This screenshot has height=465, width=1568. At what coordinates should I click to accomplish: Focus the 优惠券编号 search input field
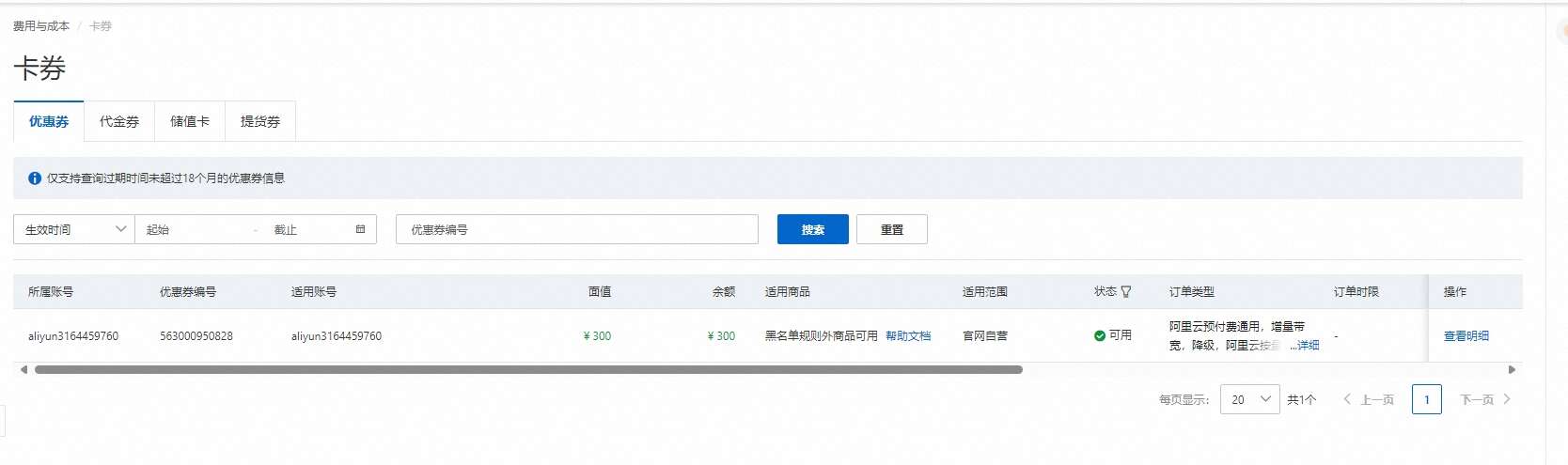(576, 229)
